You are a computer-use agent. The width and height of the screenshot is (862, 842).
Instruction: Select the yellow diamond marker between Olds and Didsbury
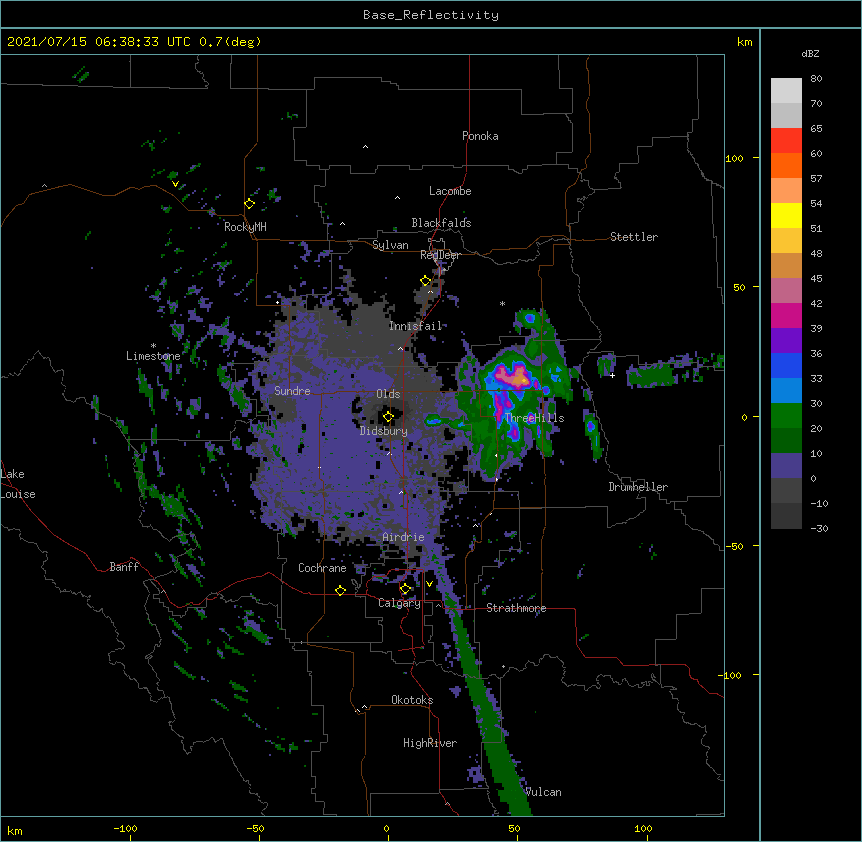click(x=388, y=417)
